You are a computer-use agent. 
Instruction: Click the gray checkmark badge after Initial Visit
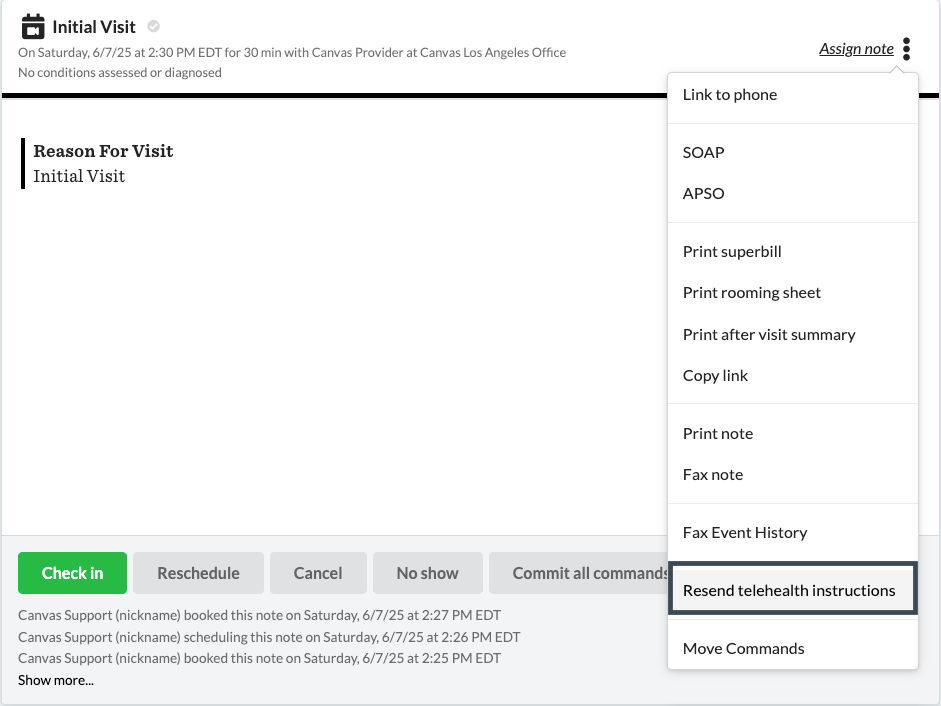click(x=153, y=26)
